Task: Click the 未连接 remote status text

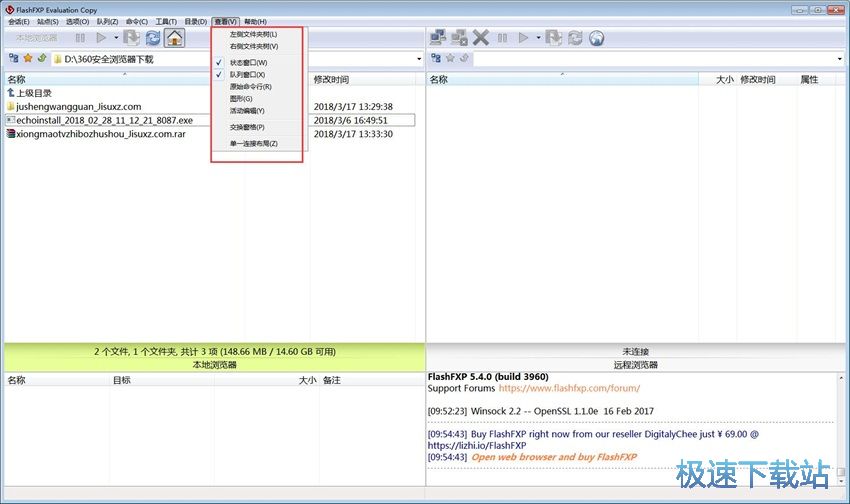Action: coord(635,351)
